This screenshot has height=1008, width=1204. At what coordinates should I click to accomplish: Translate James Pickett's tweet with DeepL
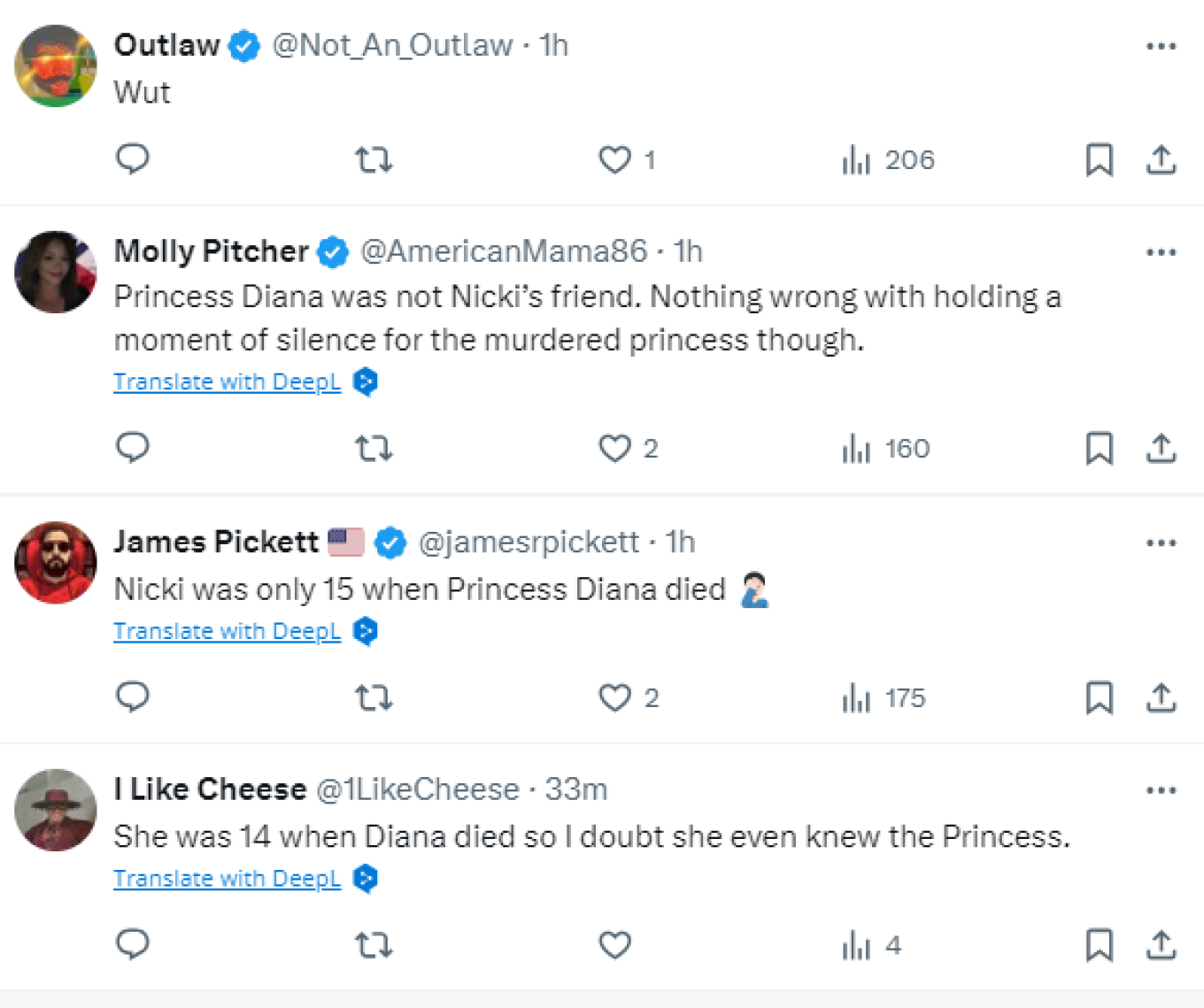pyautogui.click(x=228, y=631)
